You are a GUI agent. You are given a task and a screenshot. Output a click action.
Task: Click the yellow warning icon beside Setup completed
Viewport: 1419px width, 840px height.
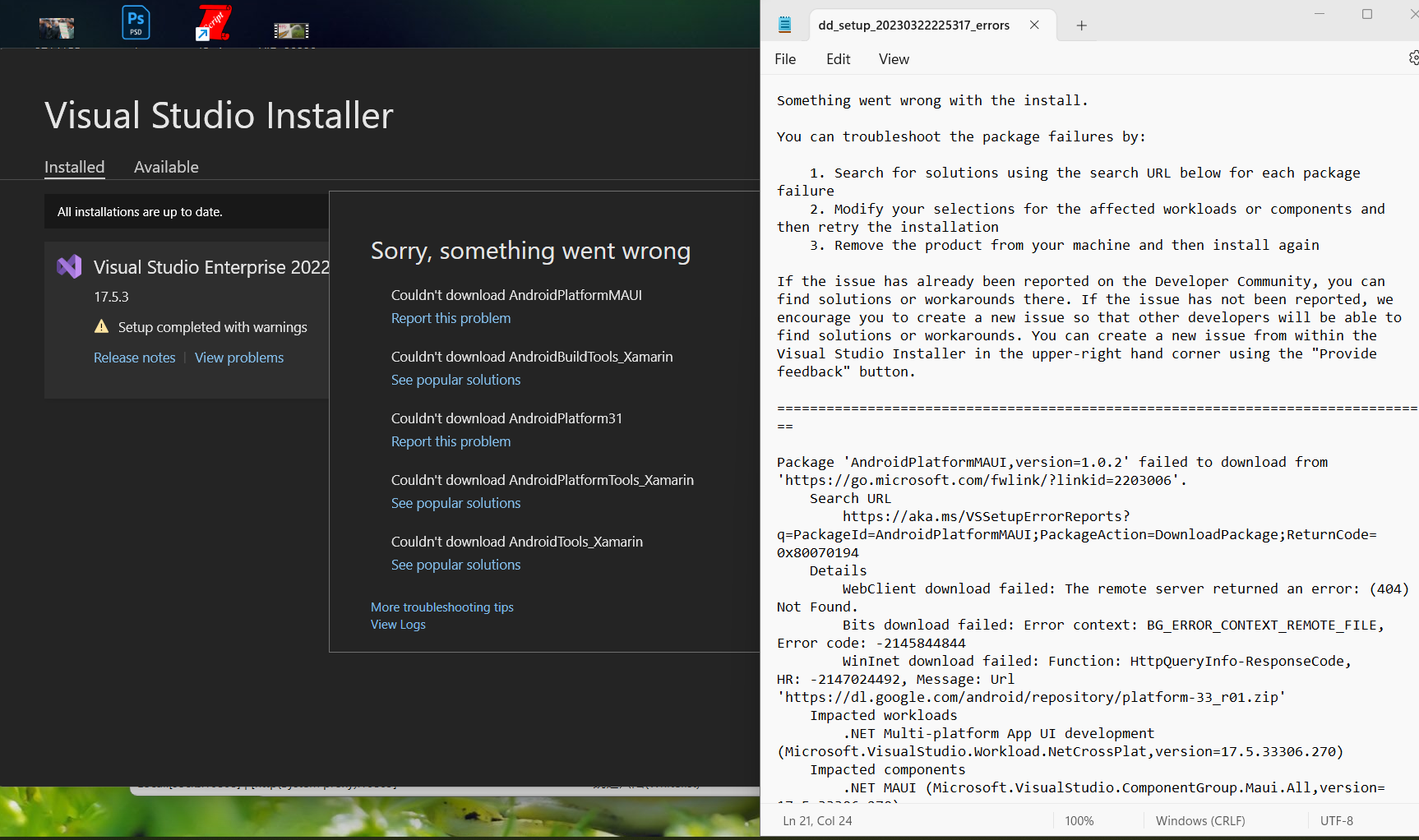coord(101,326)
